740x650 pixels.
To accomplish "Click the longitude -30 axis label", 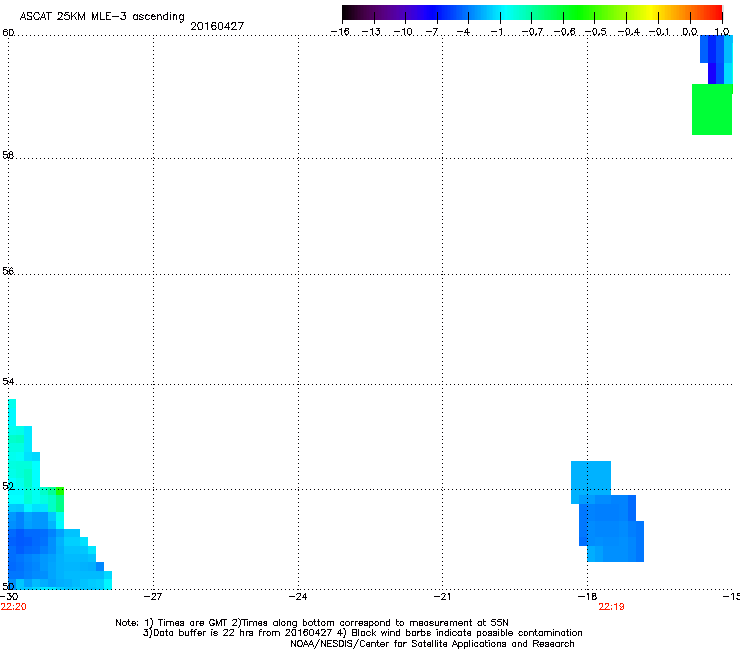I will tap(9, 596).
